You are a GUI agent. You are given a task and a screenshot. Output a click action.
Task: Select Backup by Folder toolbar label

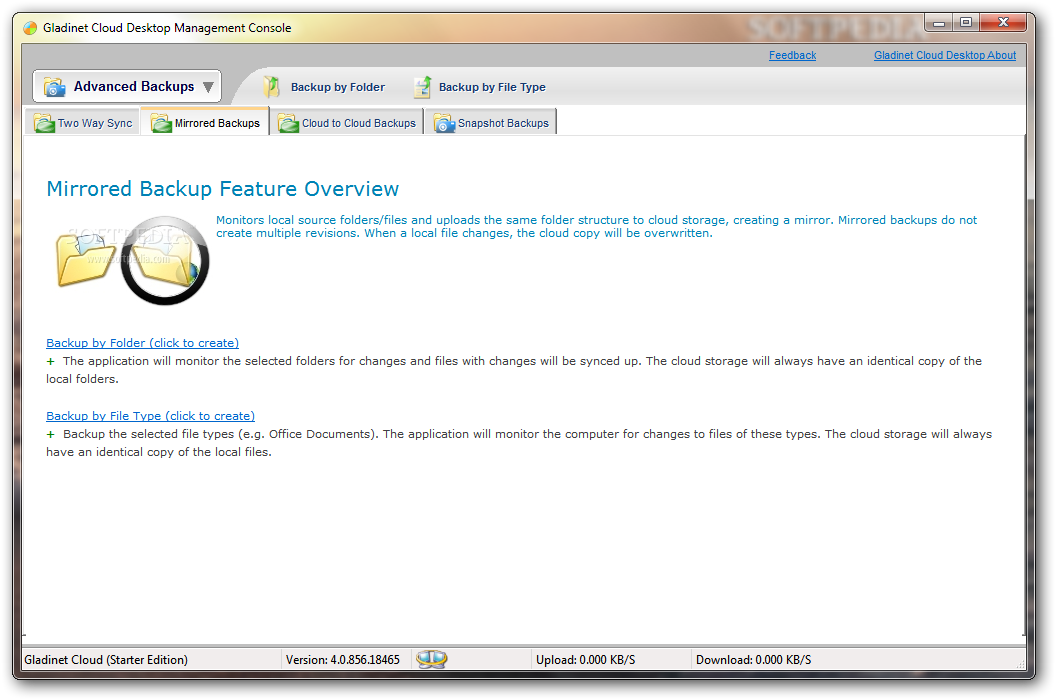[337, 87]
